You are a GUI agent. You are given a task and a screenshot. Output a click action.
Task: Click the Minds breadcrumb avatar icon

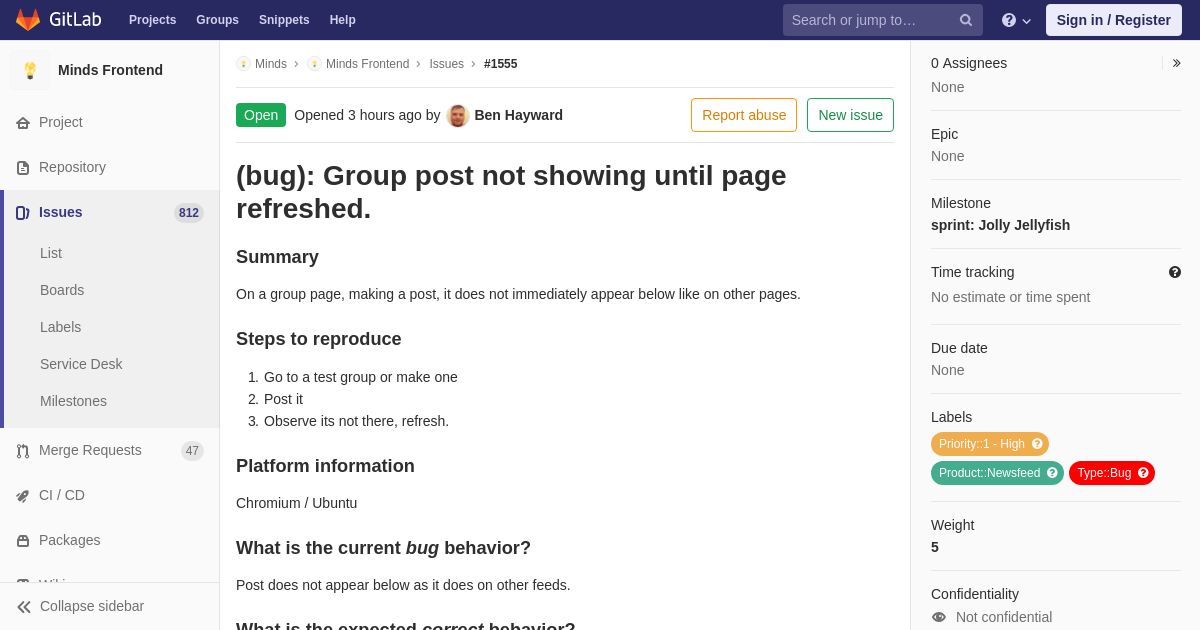point(243,64)
